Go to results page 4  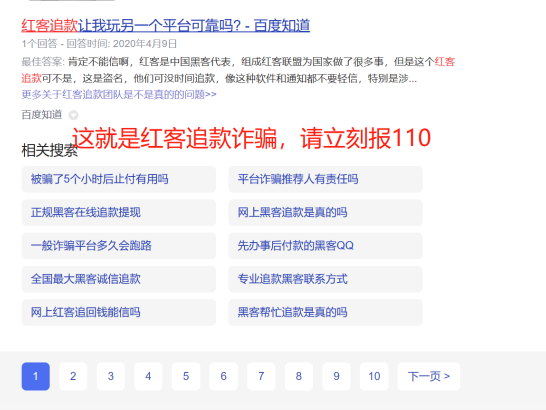148,376
